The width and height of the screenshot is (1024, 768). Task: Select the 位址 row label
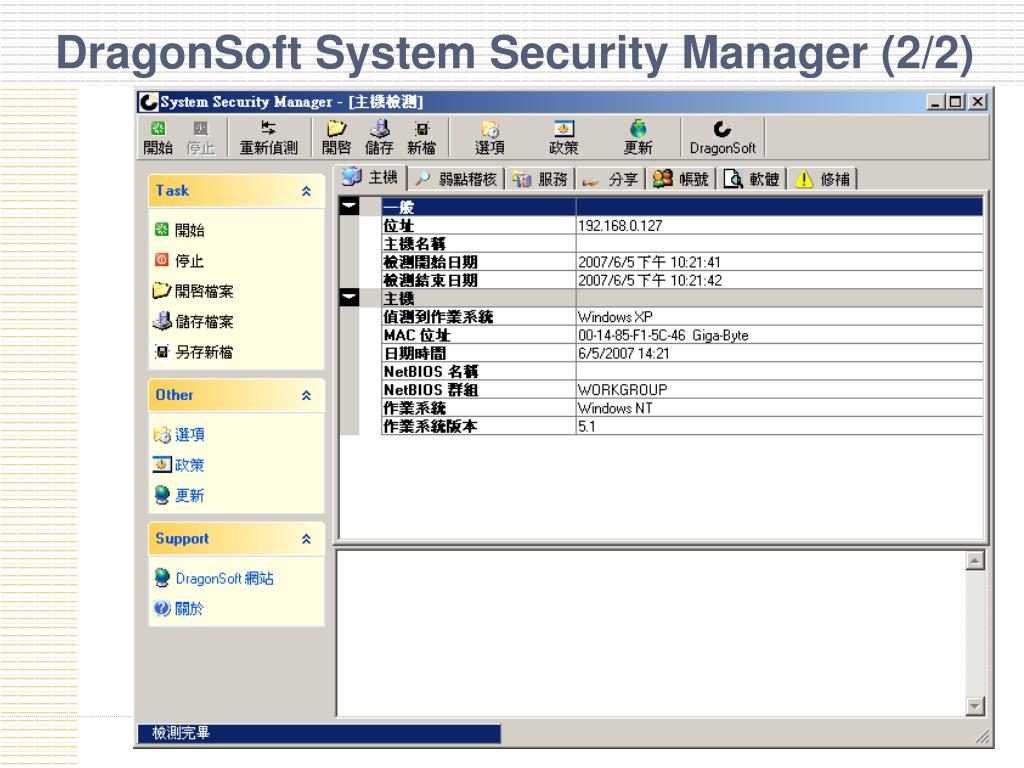[398, 226]
